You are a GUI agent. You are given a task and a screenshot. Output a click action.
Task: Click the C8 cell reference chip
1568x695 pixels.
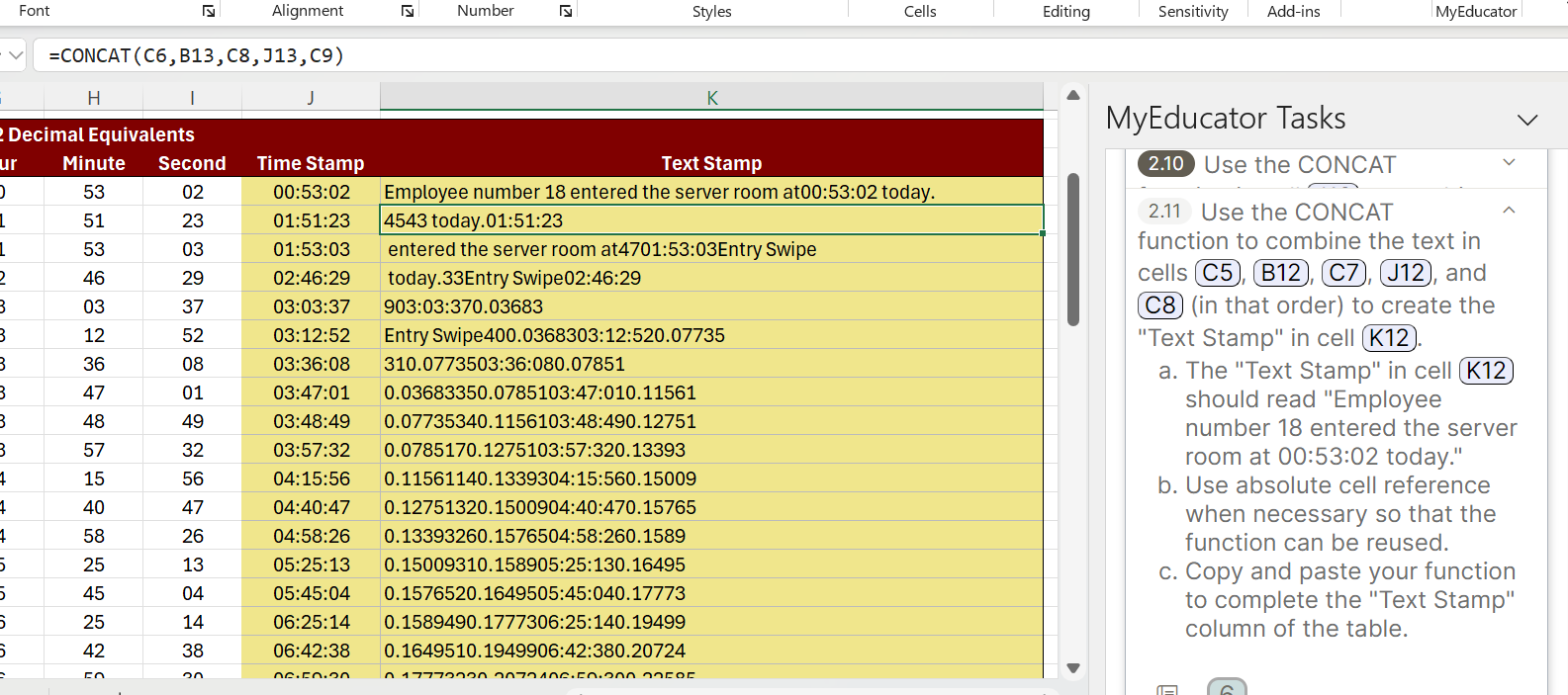1160,305
